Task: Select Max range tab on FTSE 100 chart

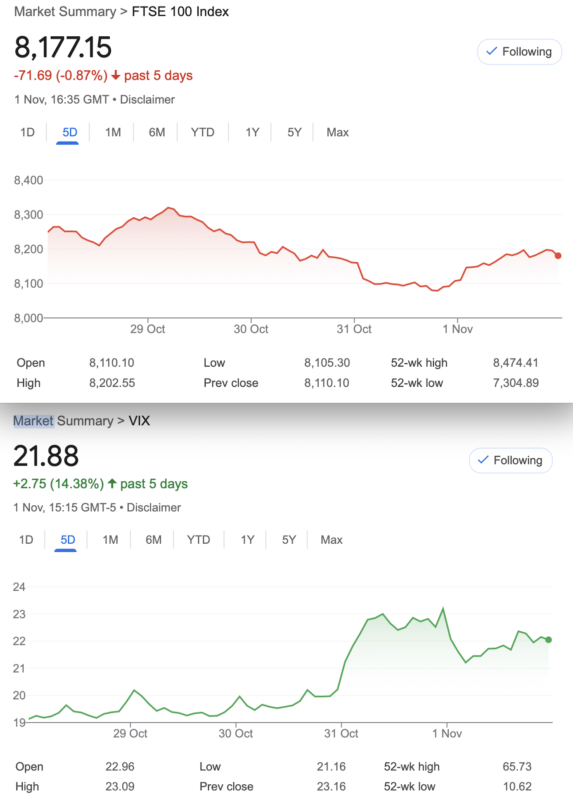Action: (337, 133)
